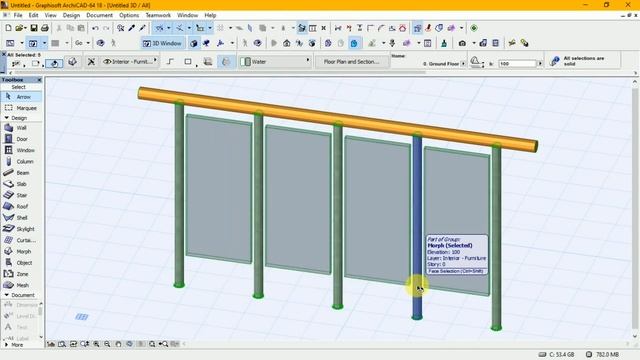
Task: Open dropdown arrow beside camera icon
Action: coord(473,43)
